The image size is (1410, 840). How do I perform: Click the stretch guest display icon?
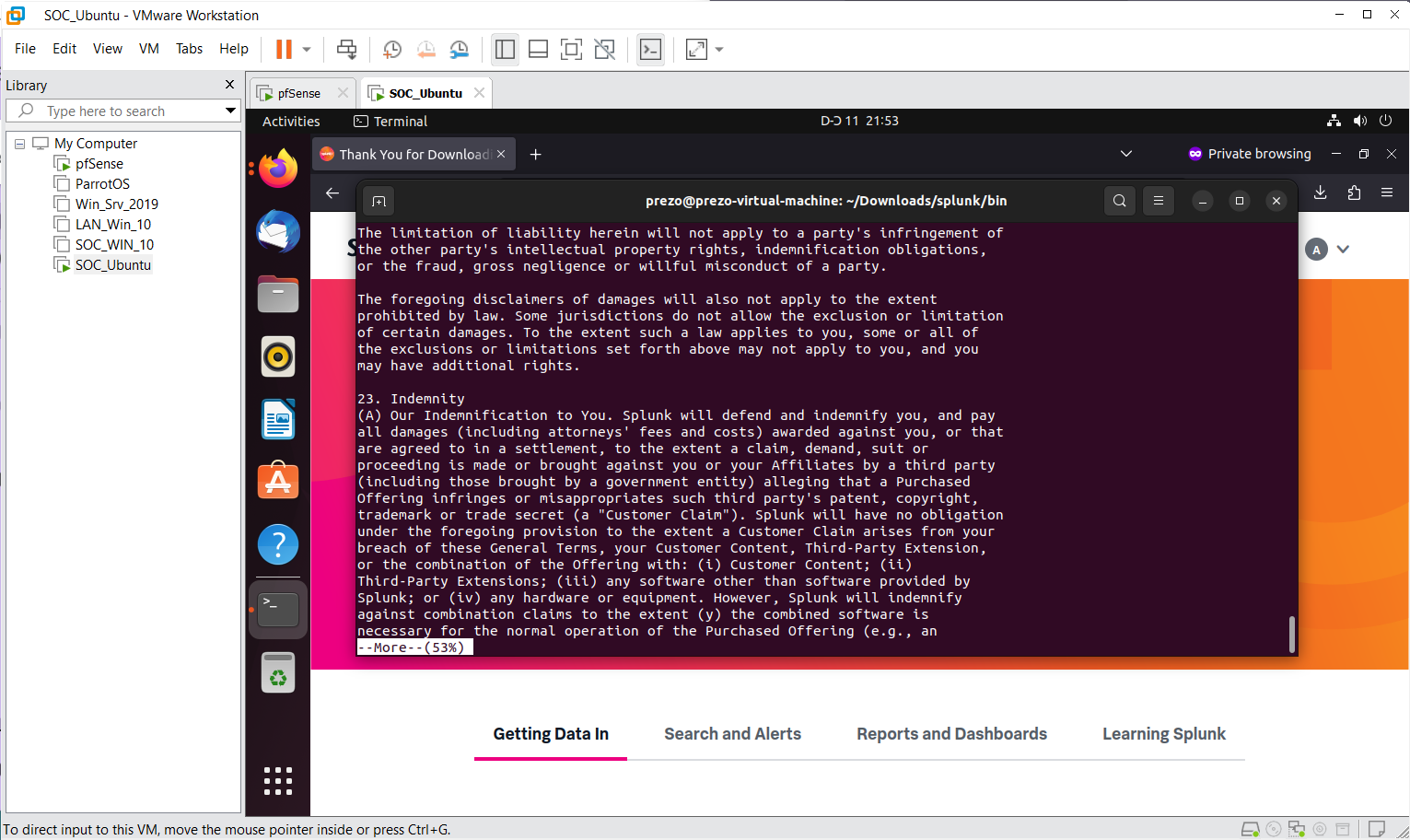click(x=696, y=50)
